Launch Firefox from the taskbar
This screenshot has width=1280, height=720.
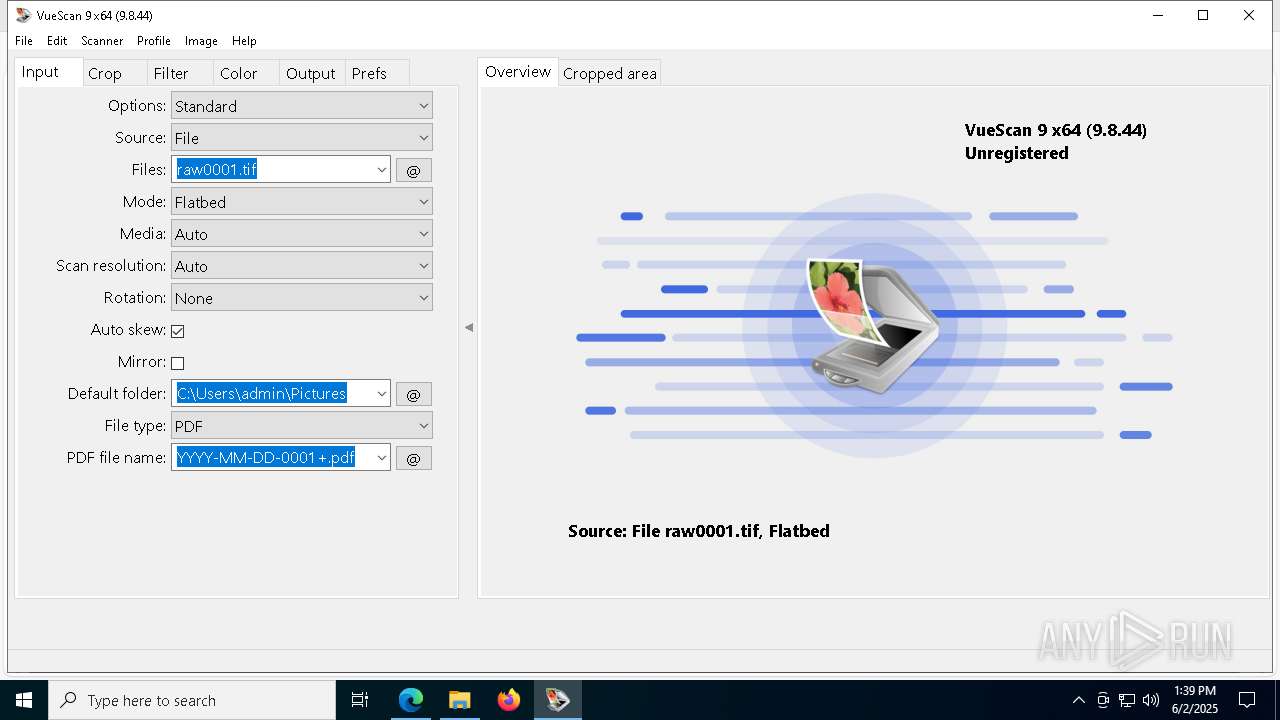[508, 700]
